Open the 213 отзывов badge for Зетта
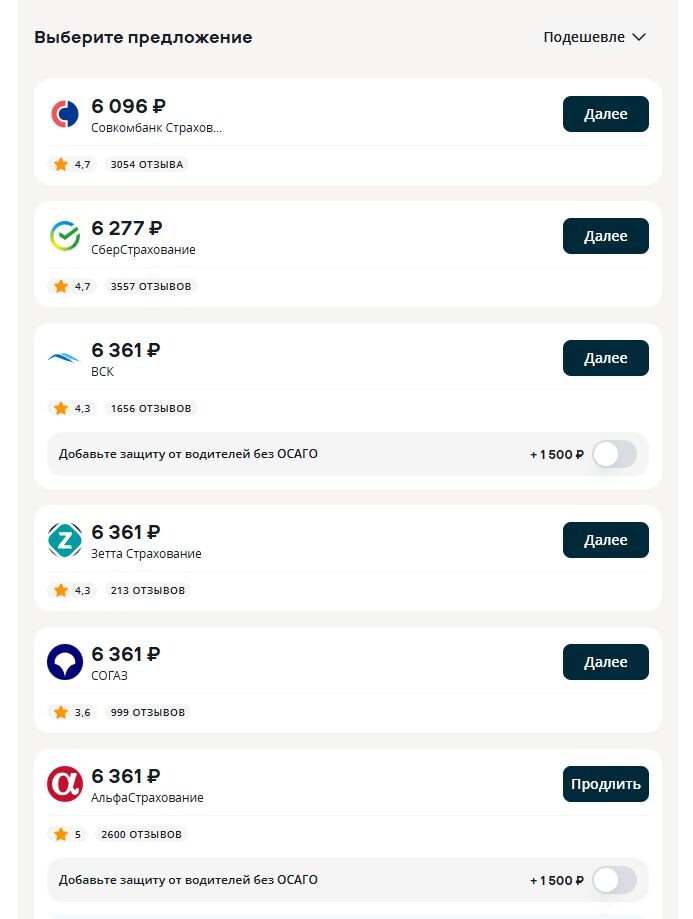This screenshot has width=693, height=919. [148, 590]
